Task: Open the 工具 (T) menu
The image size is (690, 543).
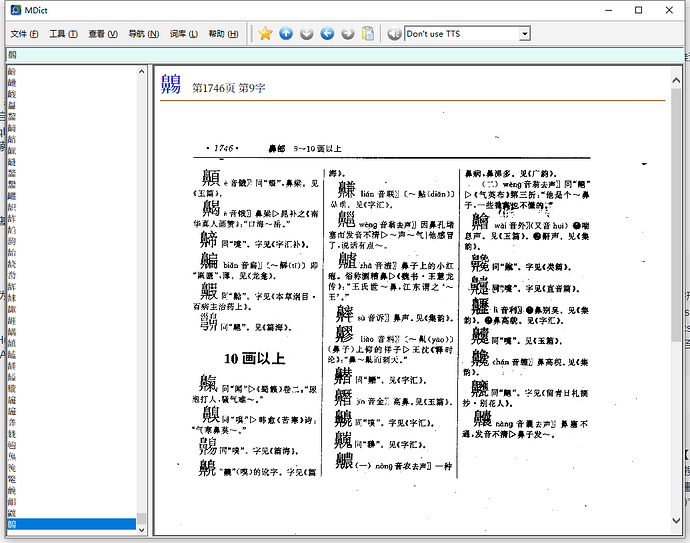Action: pyautogui.click(x=63, y=34)
